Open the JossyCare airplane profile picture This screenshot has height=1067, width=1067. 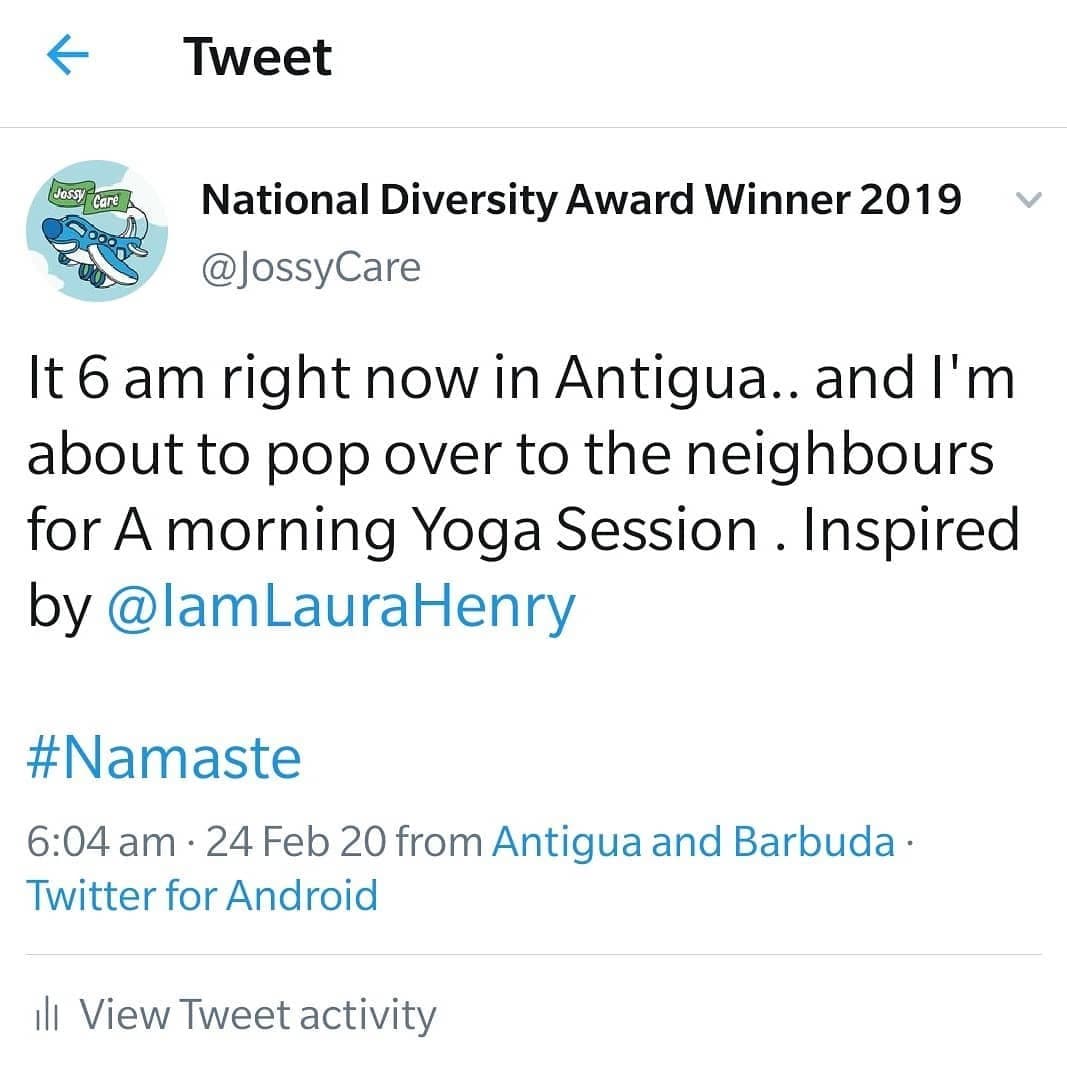[x=97, y=231]
